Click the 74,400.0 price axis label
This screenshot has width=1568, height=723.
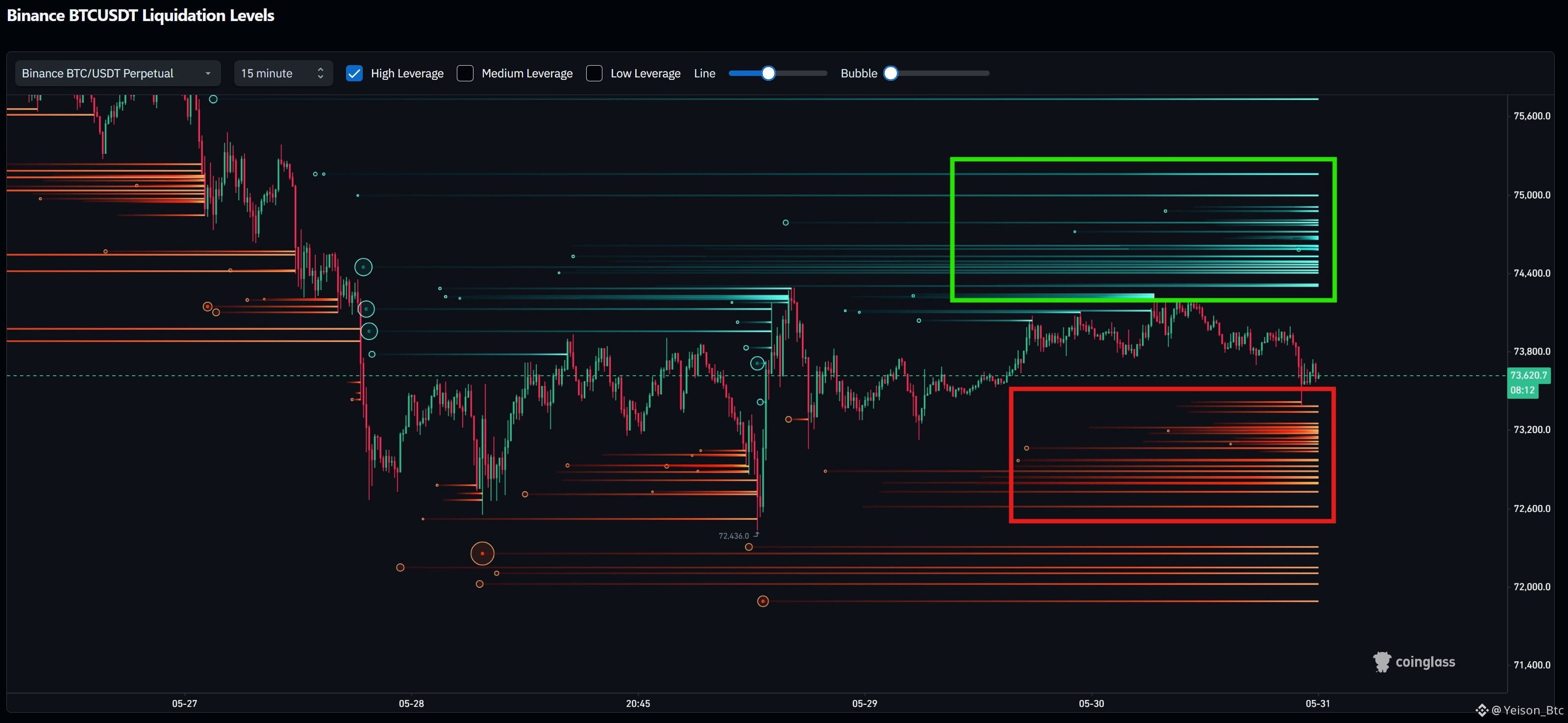[x=1532, y=273]
